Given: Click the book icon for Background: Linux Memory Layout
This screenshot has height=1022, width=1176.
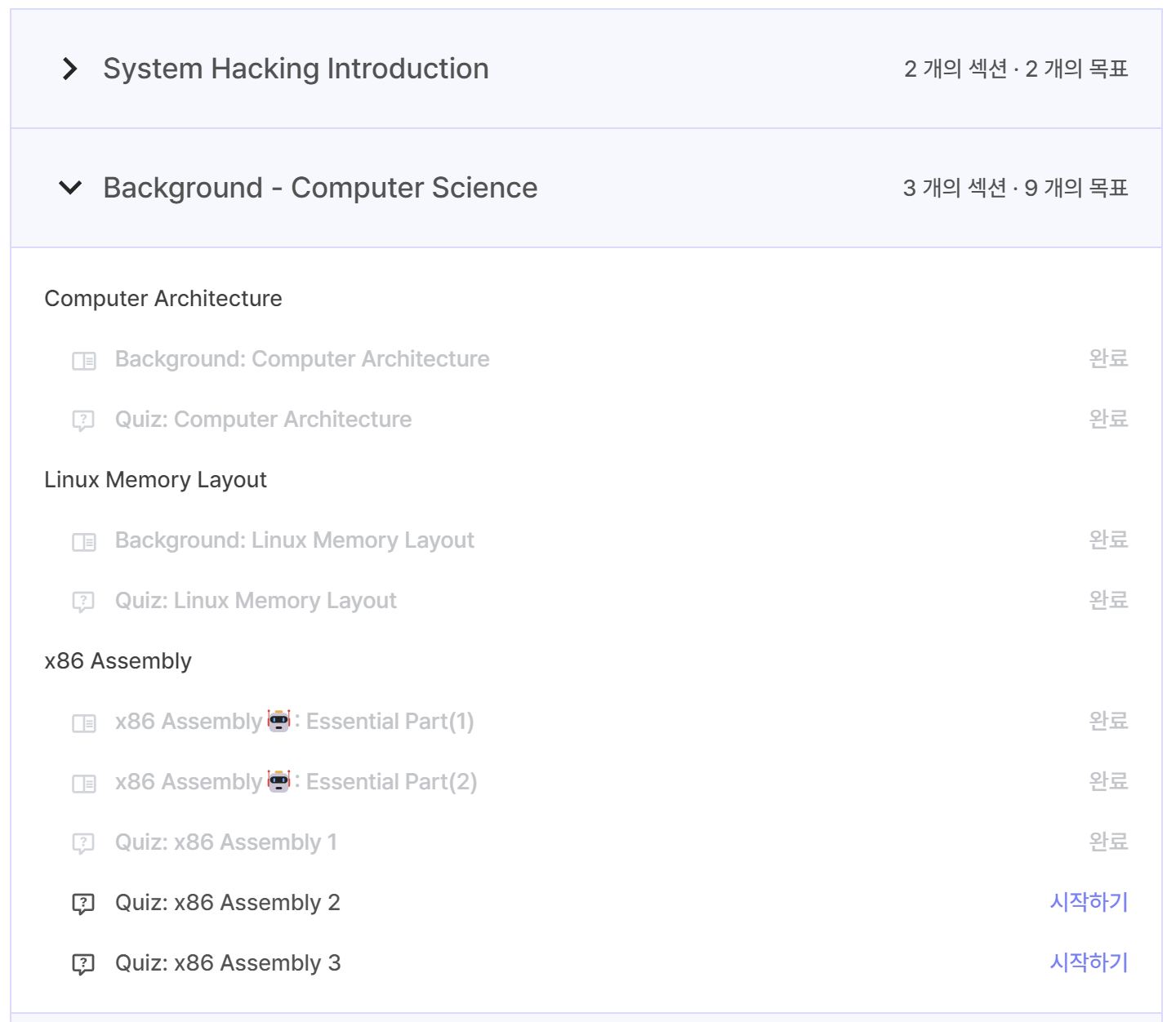Looking at the screenshot, I should pos(84,541).
